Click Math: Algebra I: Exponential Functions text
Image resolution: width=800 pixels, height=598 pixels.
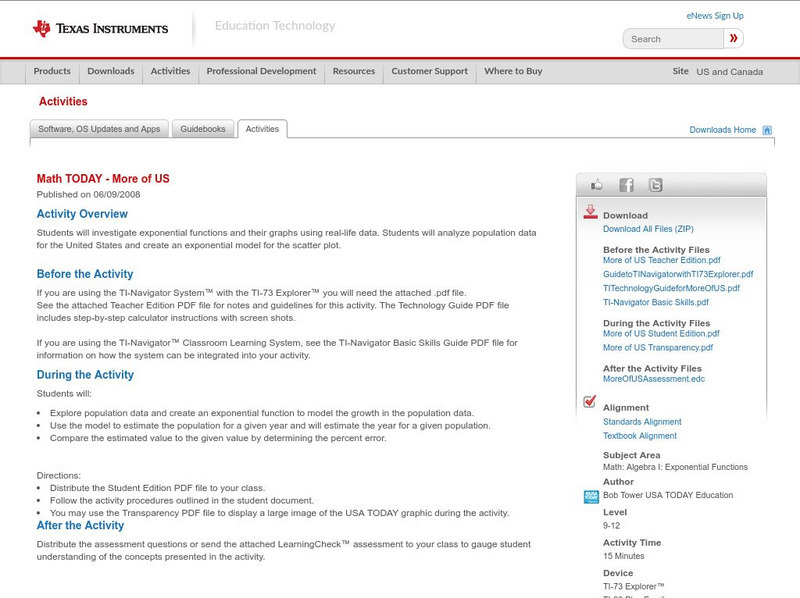tap(676, 467)
